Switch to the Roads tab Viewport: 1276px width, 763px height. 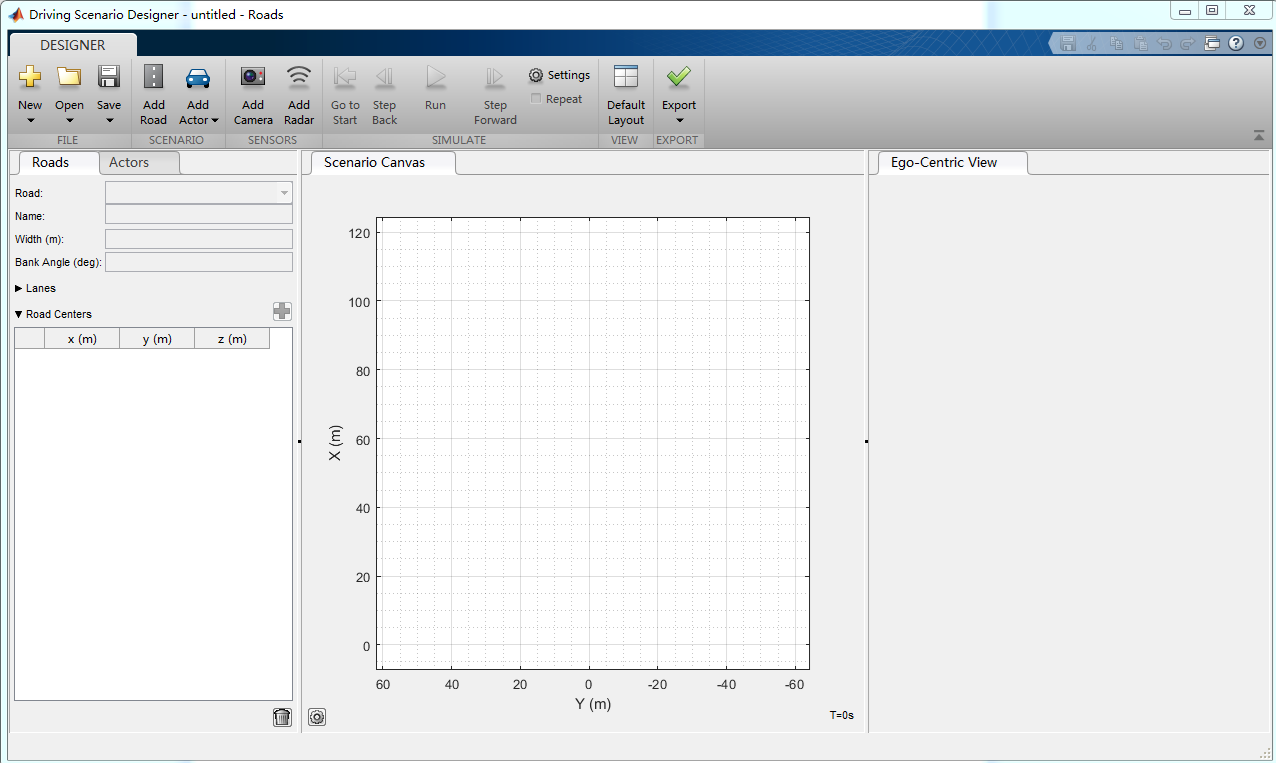tap(50, 162)
